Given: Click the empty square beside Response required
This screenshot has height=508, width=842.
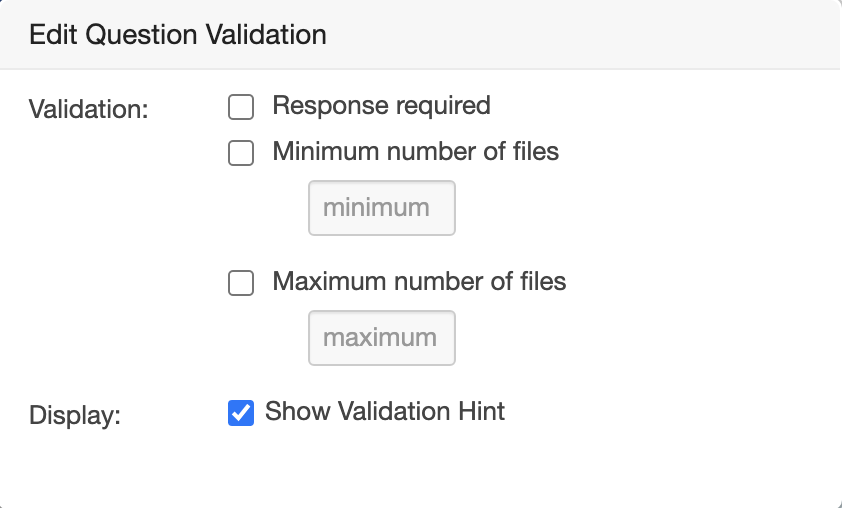Looking at the screenshot, I should 241,107.
